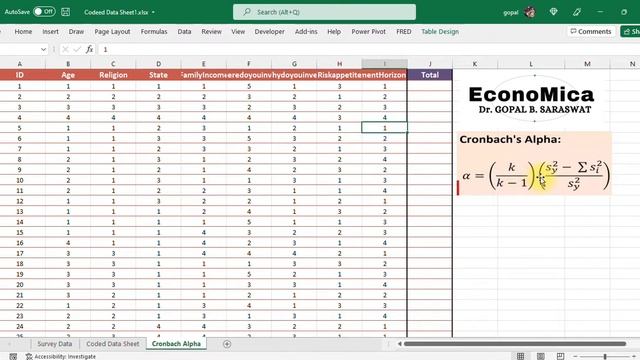
Task: Switch to Page Break Preview icon
Action: (x=560, y=356)
